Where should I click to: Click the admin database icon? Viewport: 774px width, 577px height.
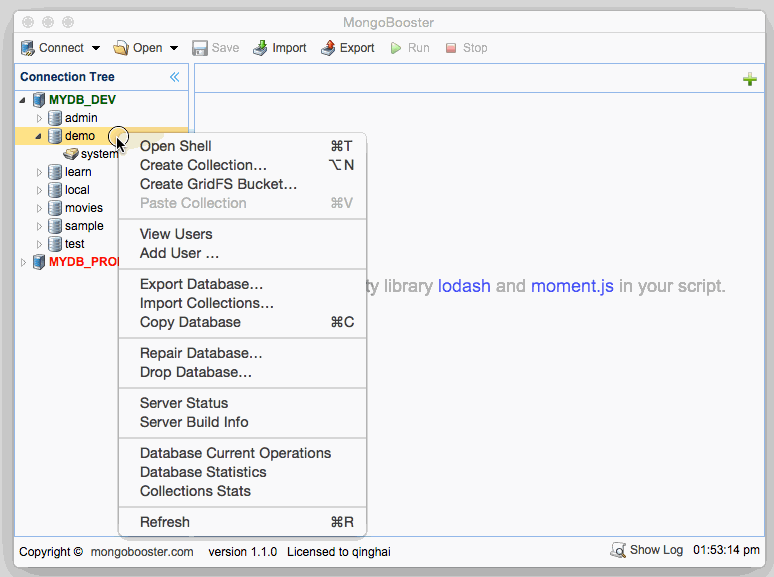55,118
